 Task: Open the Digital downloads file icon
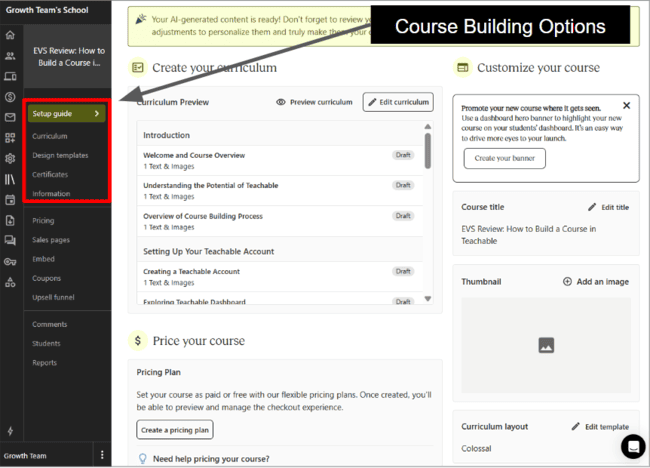pyautogui.click(x=10, y=220)
